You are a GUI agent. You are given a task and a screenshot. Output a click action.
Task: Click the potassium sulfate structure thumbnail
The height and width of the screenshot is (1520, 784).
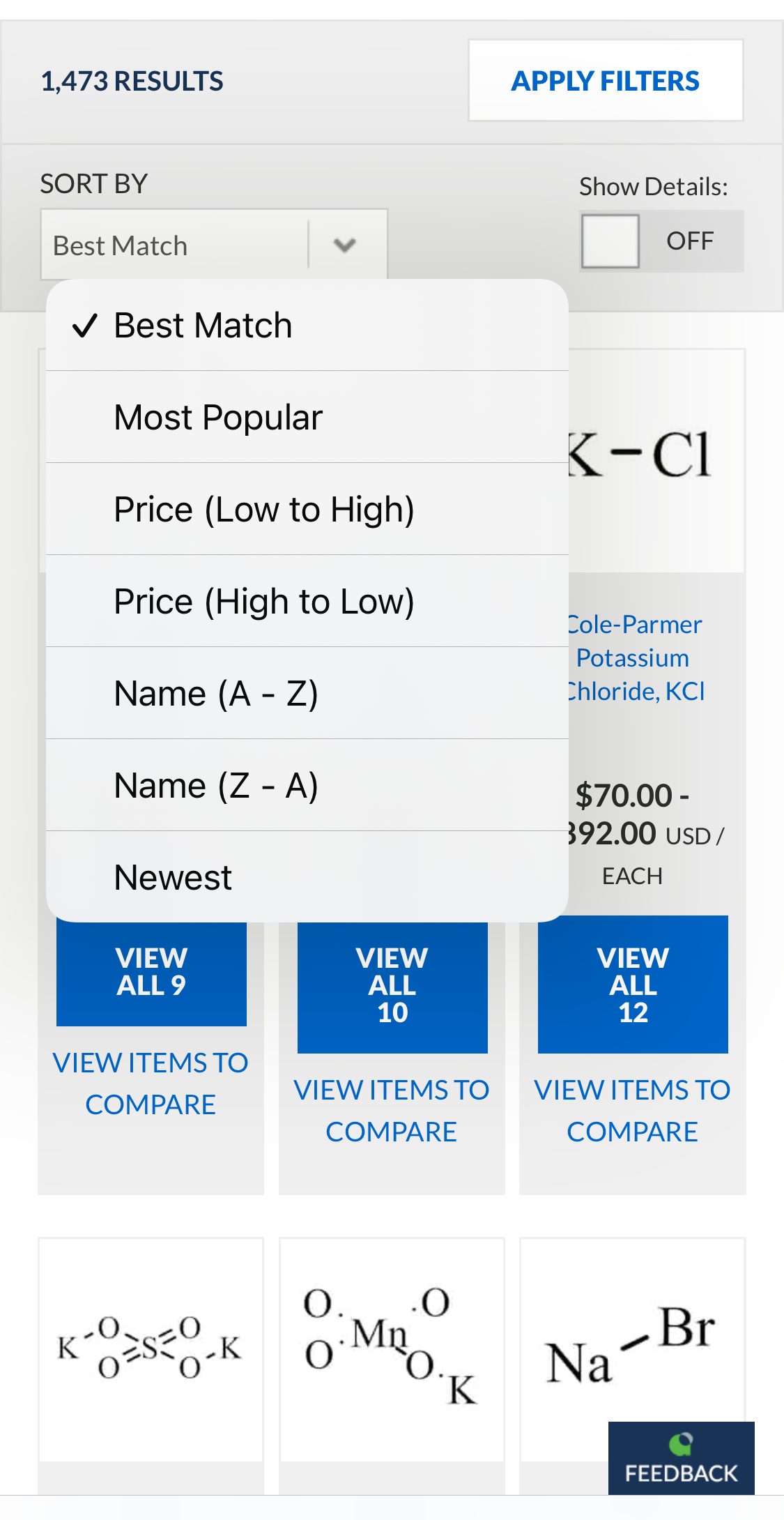(x=151, y=1344)
